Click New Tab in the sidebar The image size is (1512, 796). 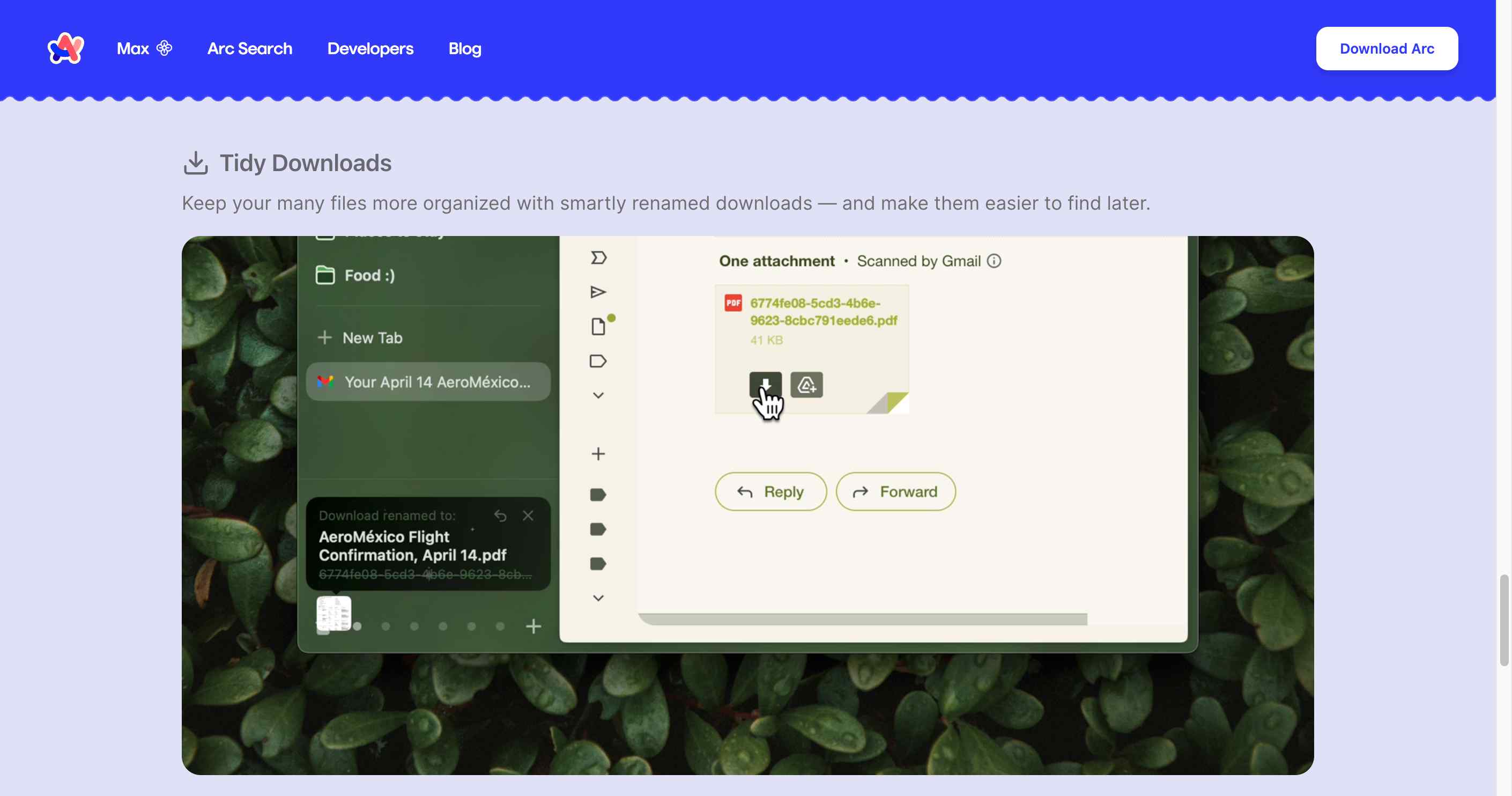click(359, 337)
